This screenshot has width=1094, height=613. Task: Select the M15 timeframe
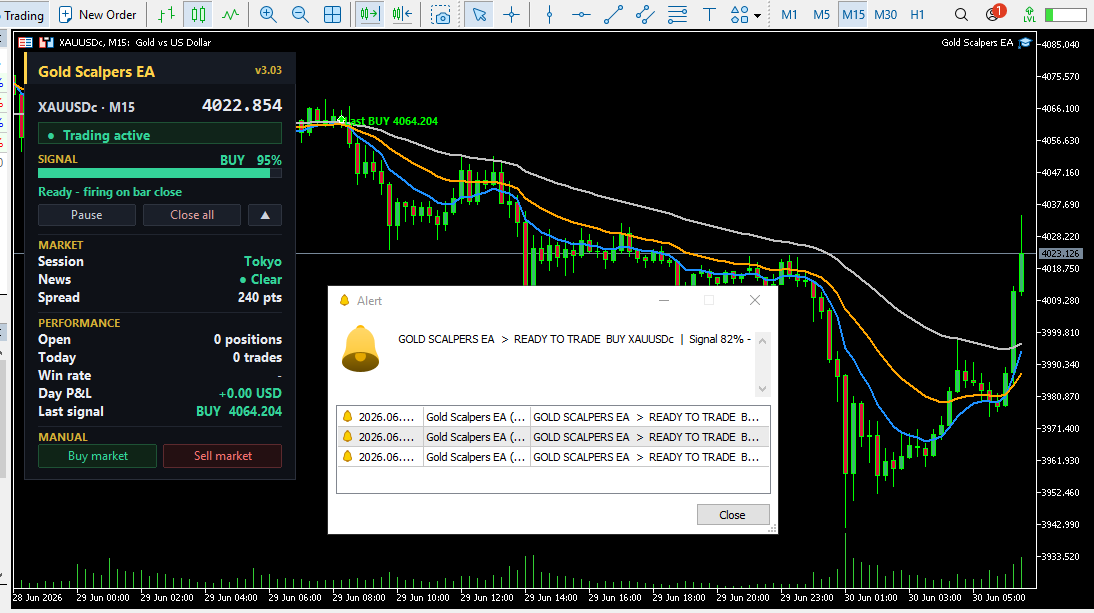[x=853, y=15]
